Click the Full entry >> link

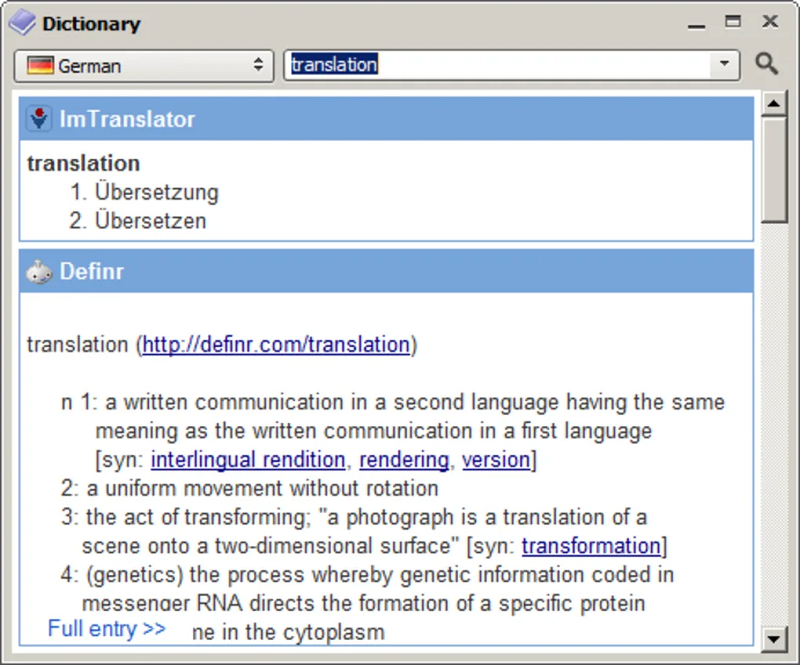tap(107, 629)
